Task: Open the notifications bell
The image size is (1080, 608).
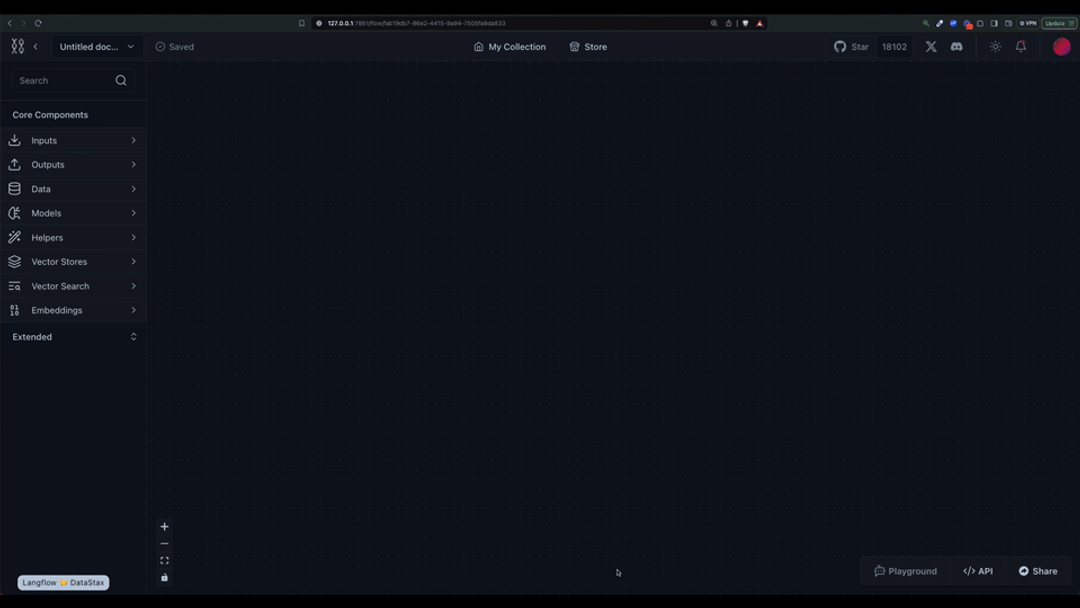Action: pyautogui.click(x=1020, y=46)
